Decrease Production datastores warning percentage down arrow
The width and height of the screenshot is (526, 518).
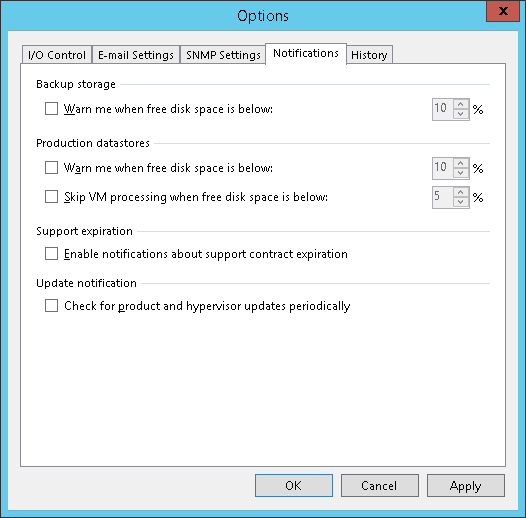[461, 173]
